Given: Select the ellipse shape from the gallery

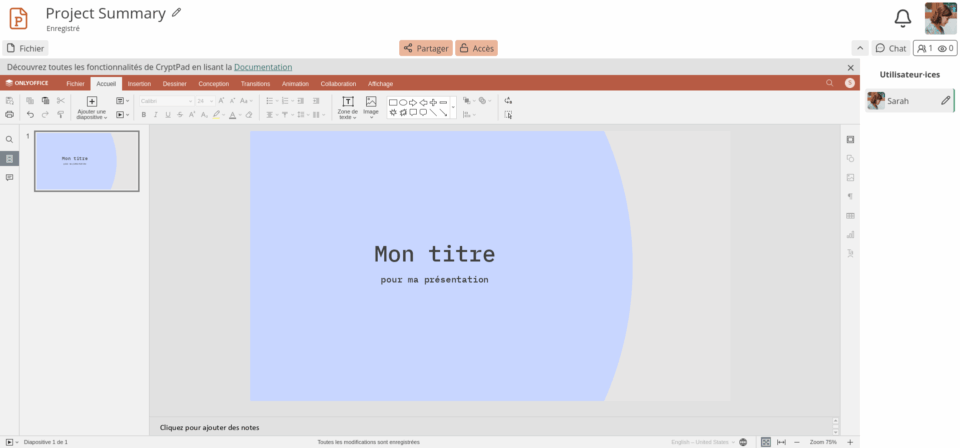Looking at the screenshot, I should (403, 103).
